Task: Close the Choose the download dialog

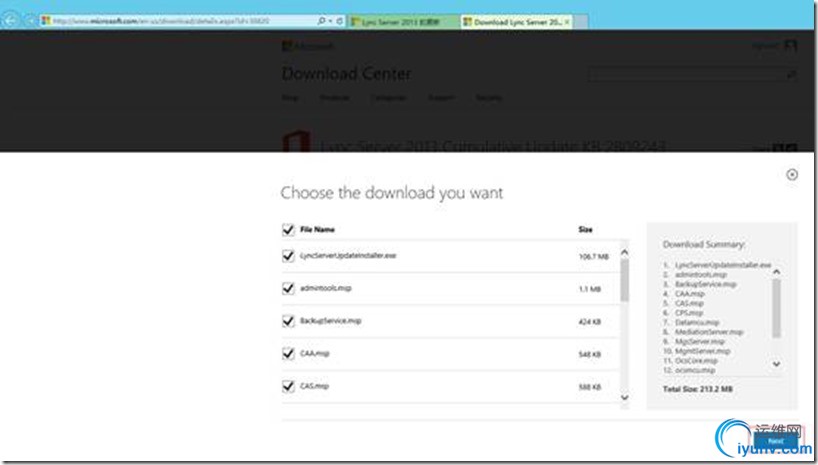Action: 792,175
